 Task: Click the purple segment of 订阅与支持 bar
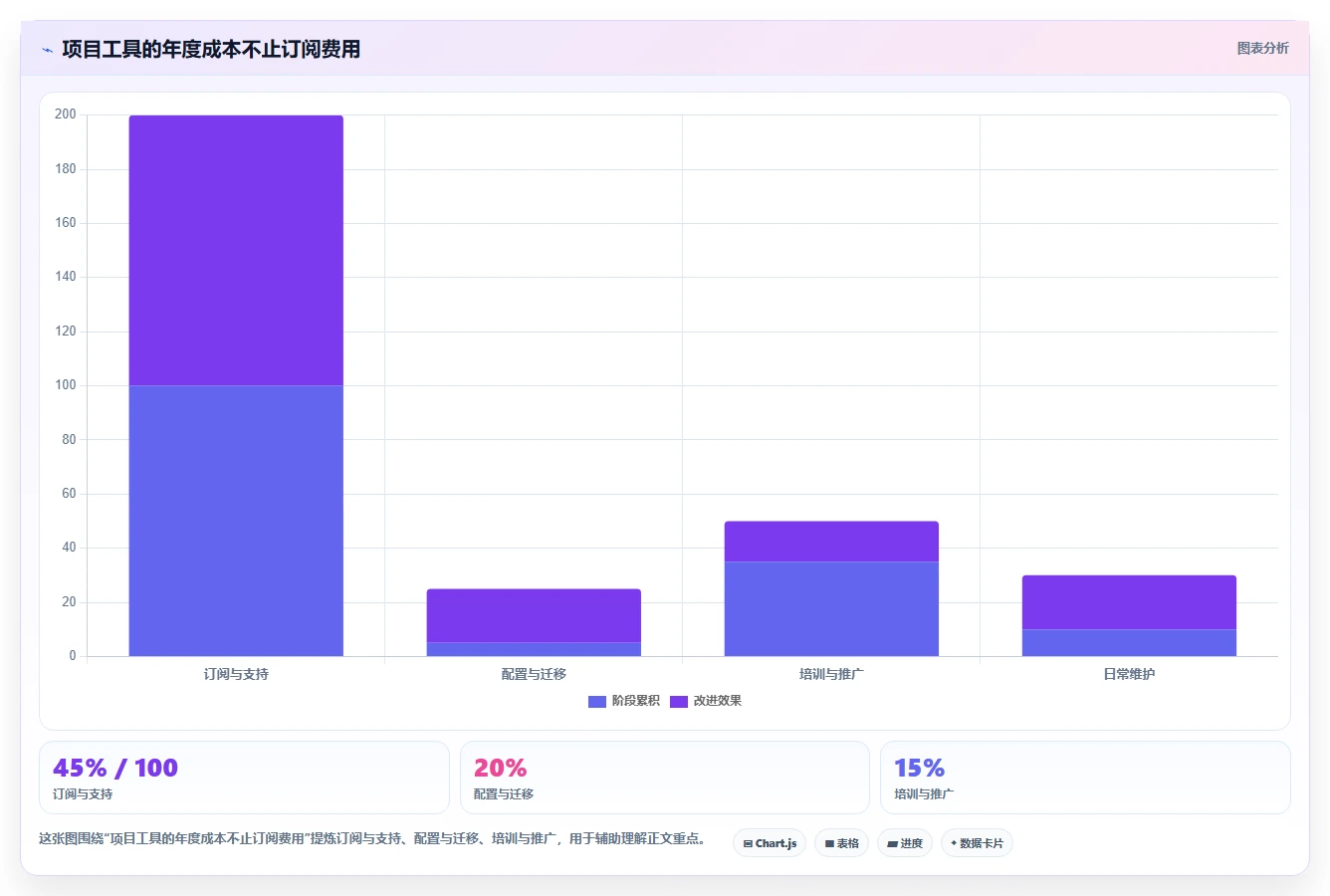(236, 250)
